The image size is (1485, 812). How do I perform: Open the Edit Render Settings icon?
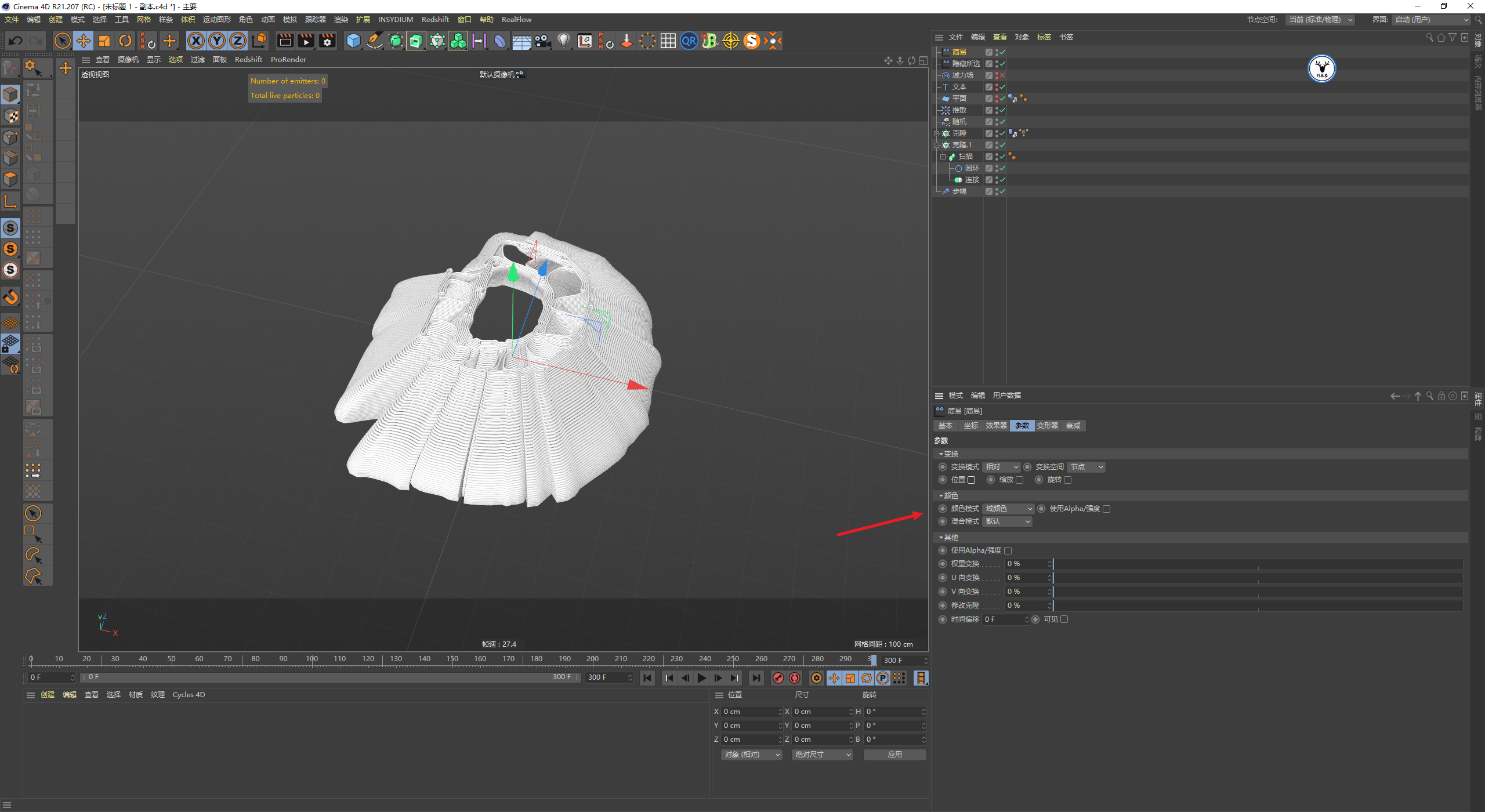(x=327, y=41)
